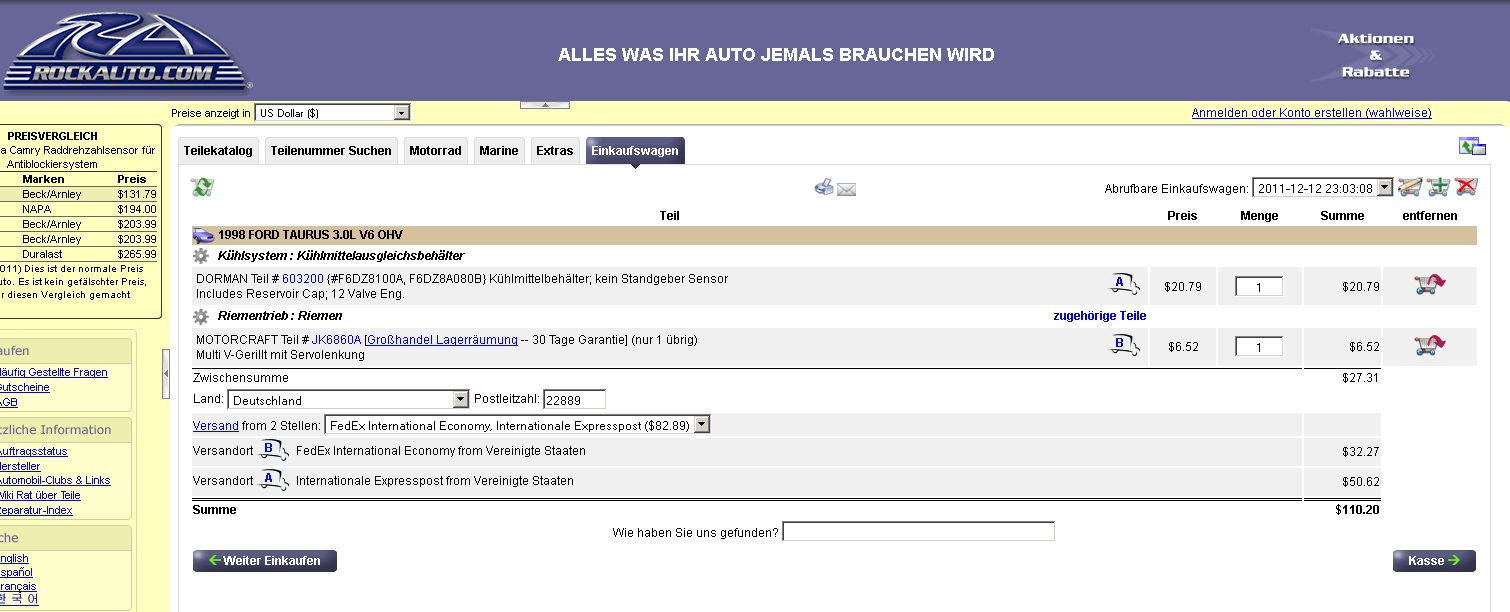Open the Auftragsstatus sidebar link
The image size is (1510, 612).
point(34,452)
